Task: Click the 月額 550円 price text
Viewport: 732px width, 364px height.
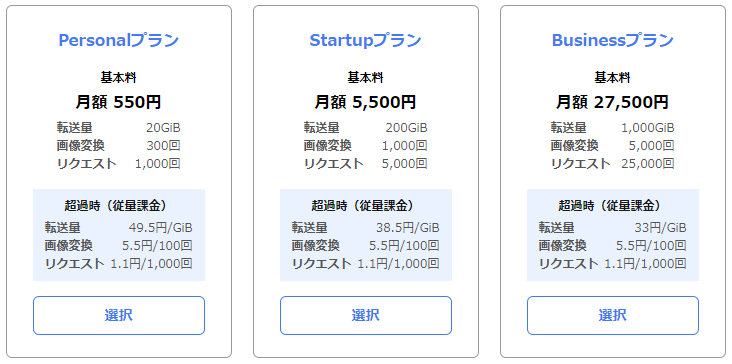Action: coord(119,102)
